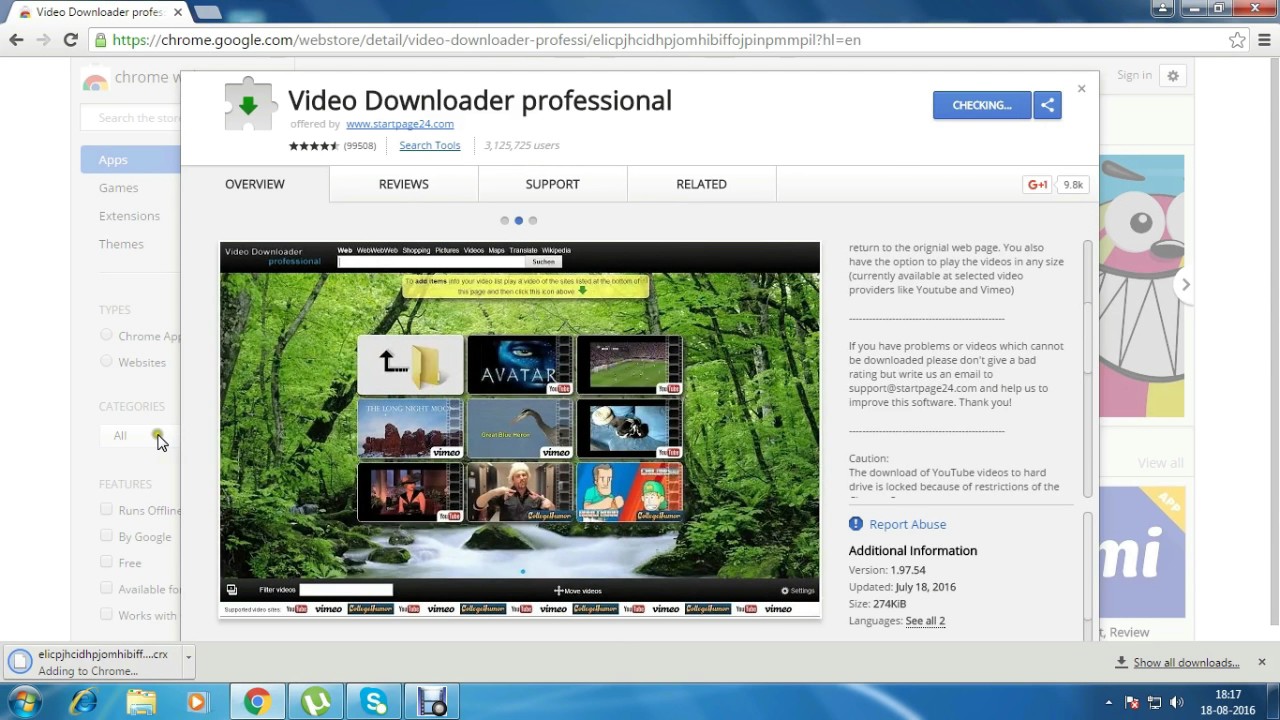Screen dimensions: 1280x720
Task: Show hidden system tray icons
Action: coord(1108,702)
